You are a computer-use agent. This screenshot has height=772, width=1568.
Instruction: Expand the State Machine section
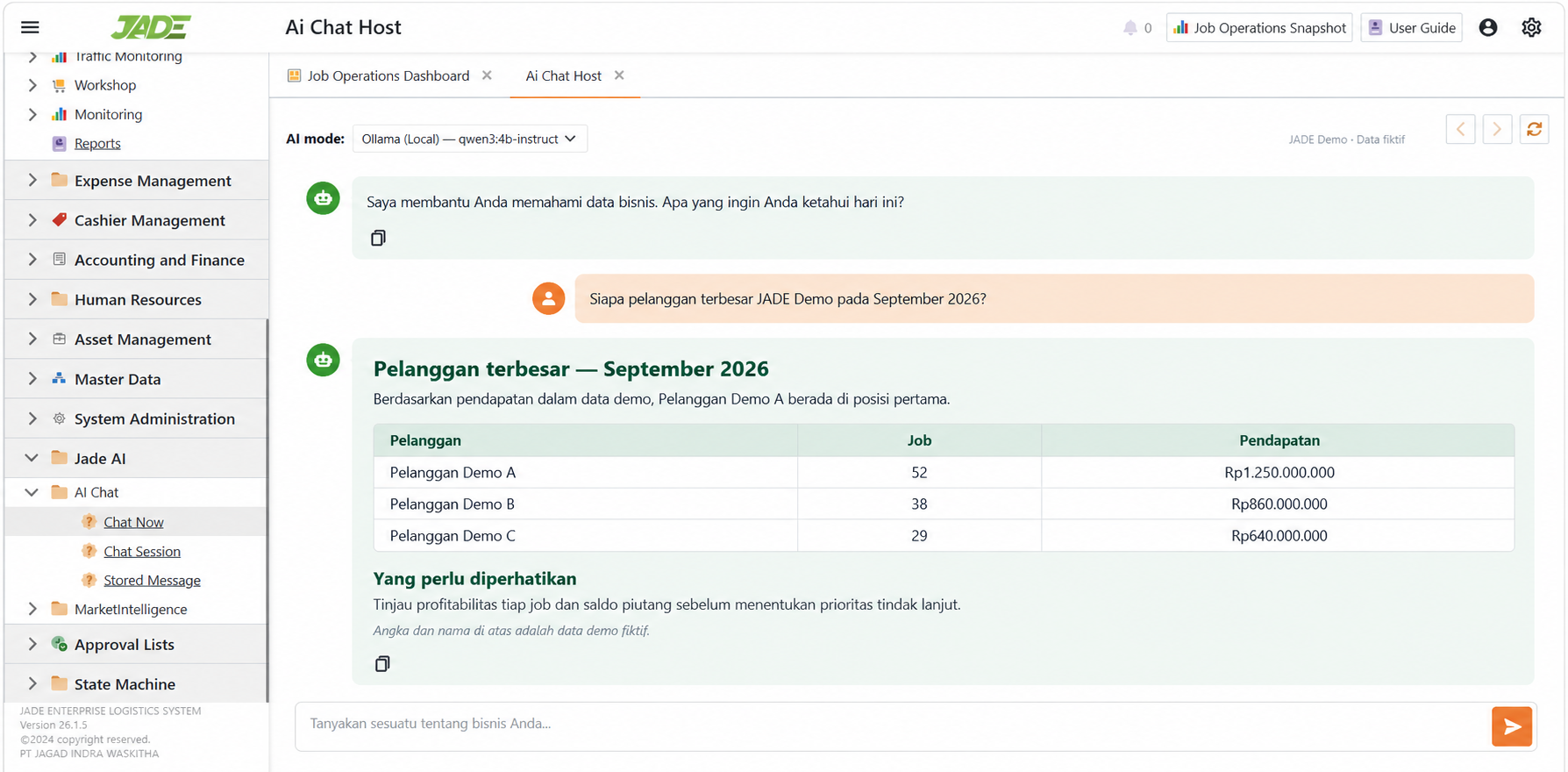coord(32,683)
